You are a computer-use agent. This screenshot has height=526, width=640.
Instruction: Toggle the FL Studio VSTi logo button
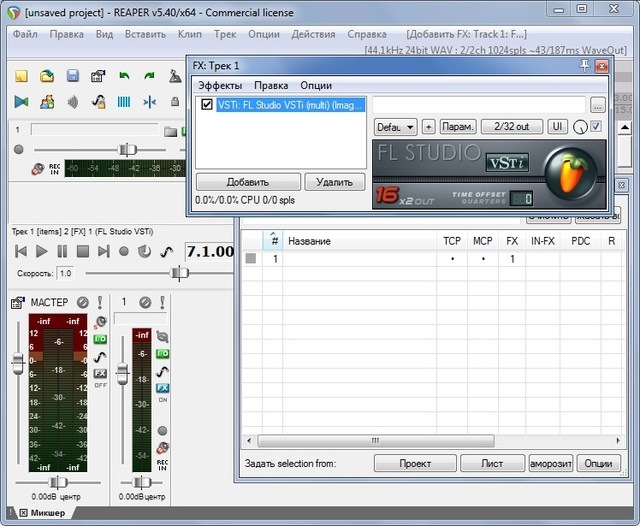507,163
